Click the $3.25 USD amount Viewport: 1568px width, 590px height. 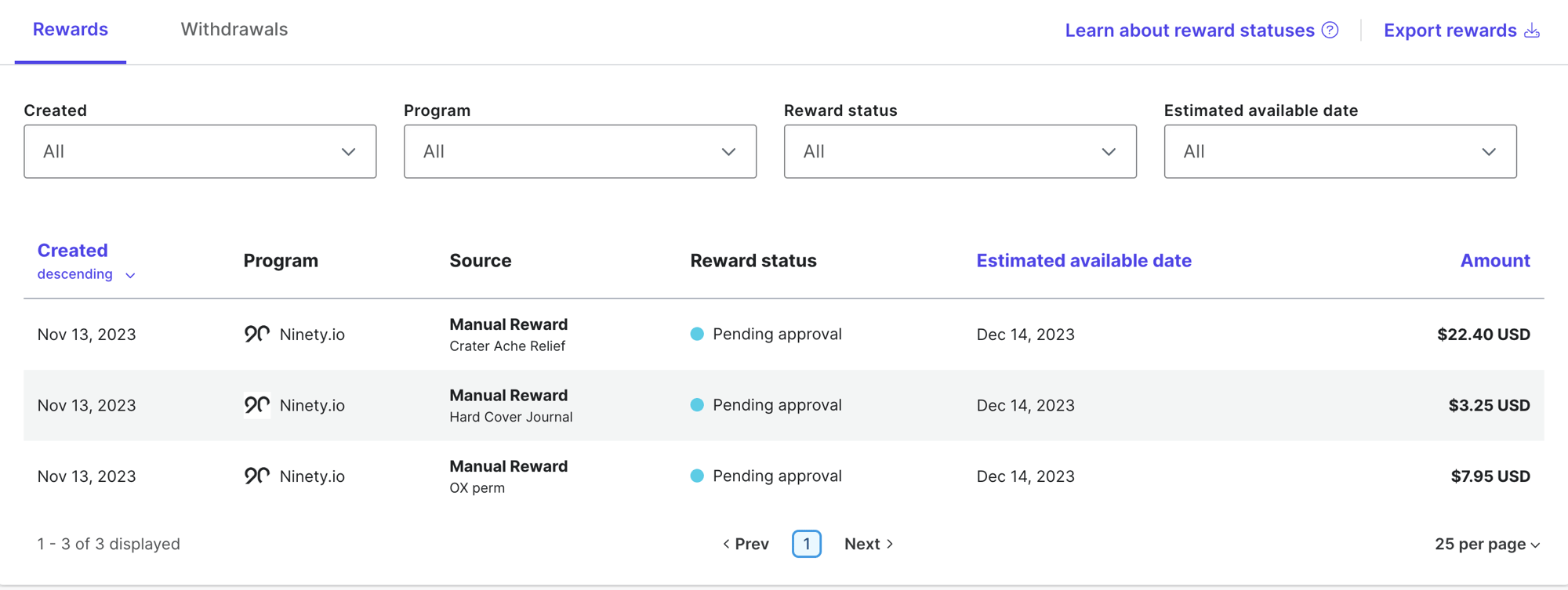[x=1489, y=405]
